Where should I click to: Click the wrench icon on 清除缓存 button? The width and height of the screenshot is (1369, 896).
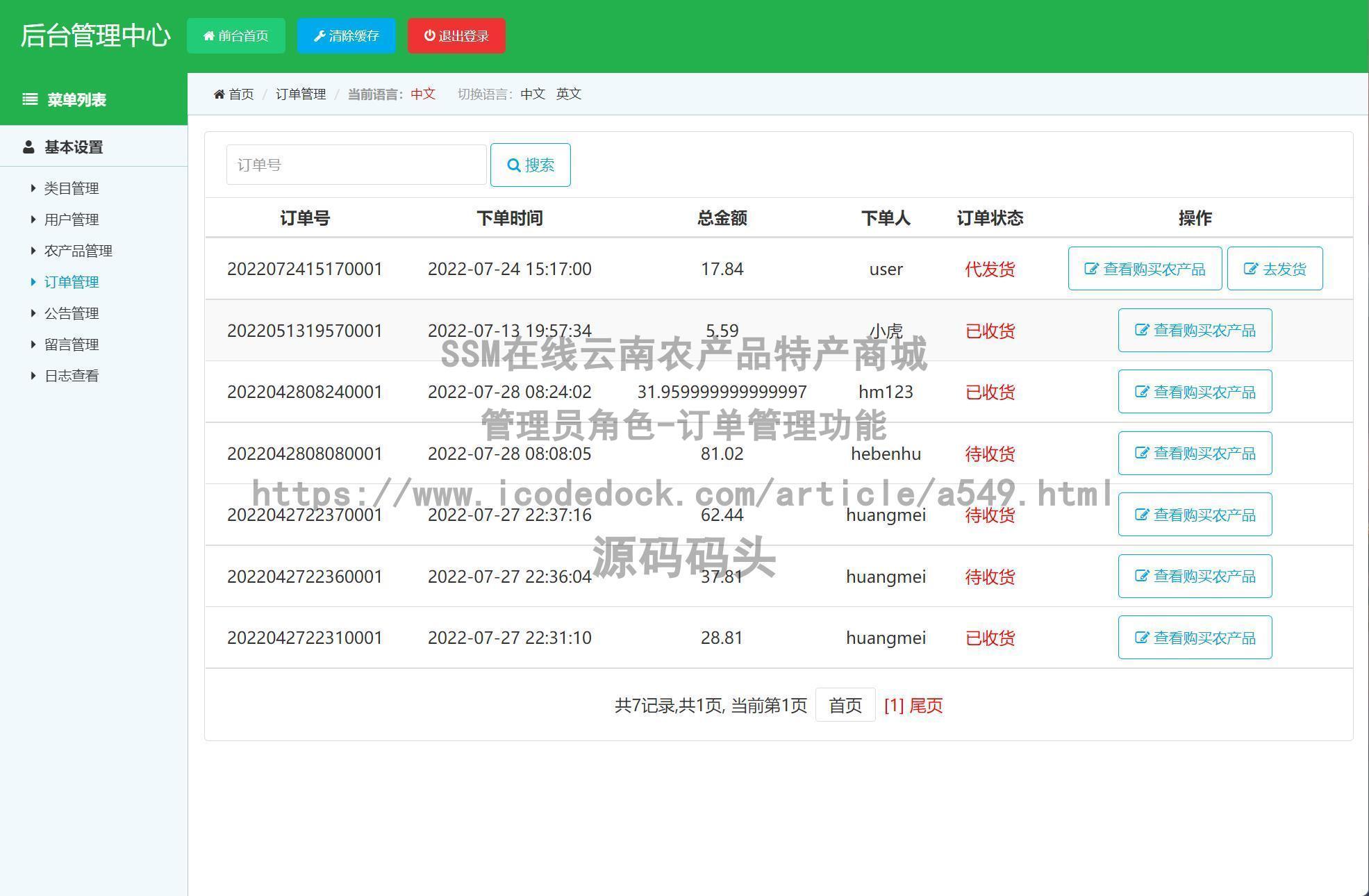(x=320, y=35)
